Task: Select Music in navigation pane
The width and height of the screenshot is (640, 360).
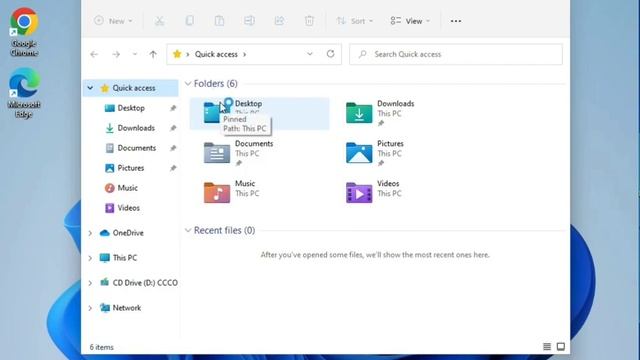Action: [127, 188]
